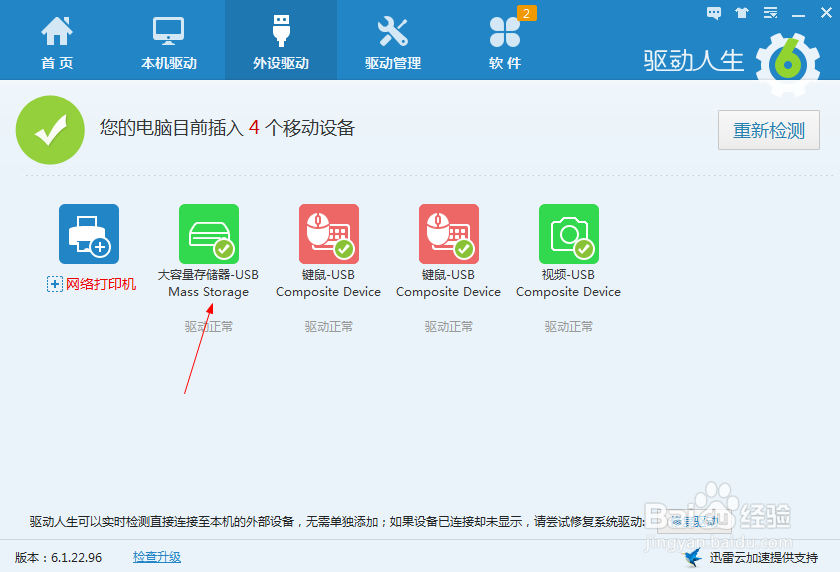Click the 修复驱动 repair driver button

[x=695, y=521]
